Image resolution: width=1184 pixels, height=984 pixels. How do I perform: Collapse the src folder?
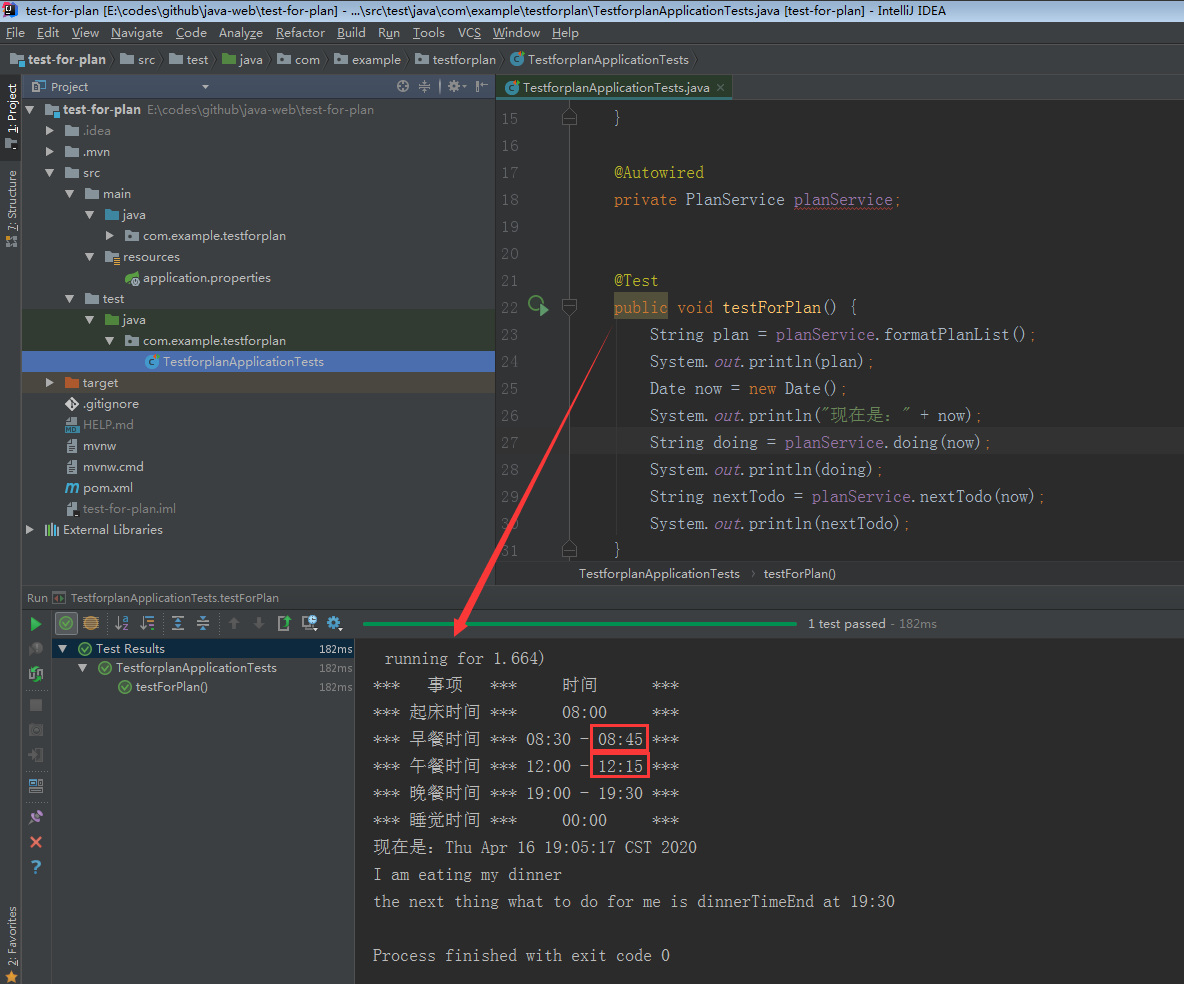[x=50, y=173]
